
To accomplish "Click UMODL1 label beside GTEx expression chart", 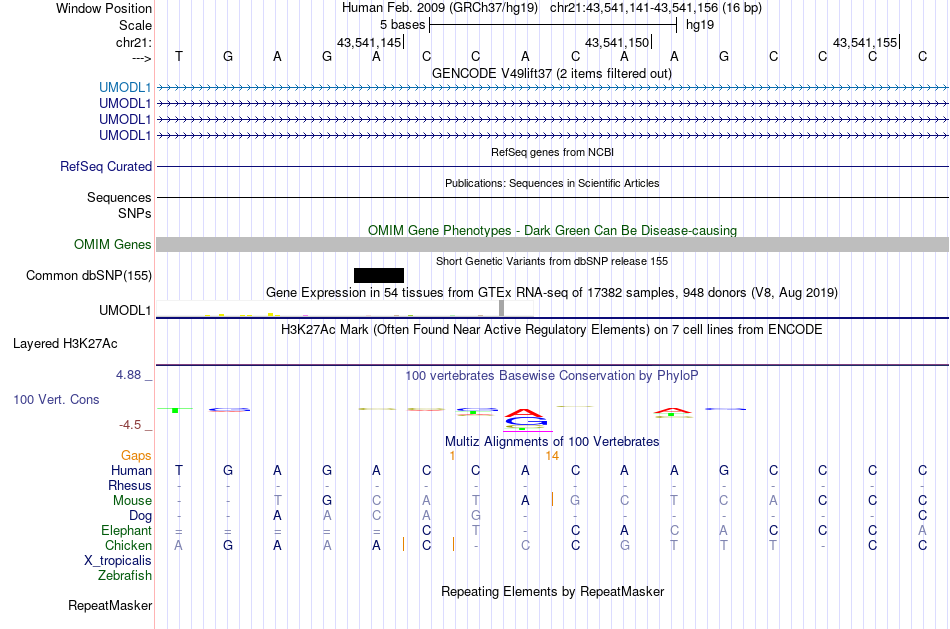I will click(125, 310).
